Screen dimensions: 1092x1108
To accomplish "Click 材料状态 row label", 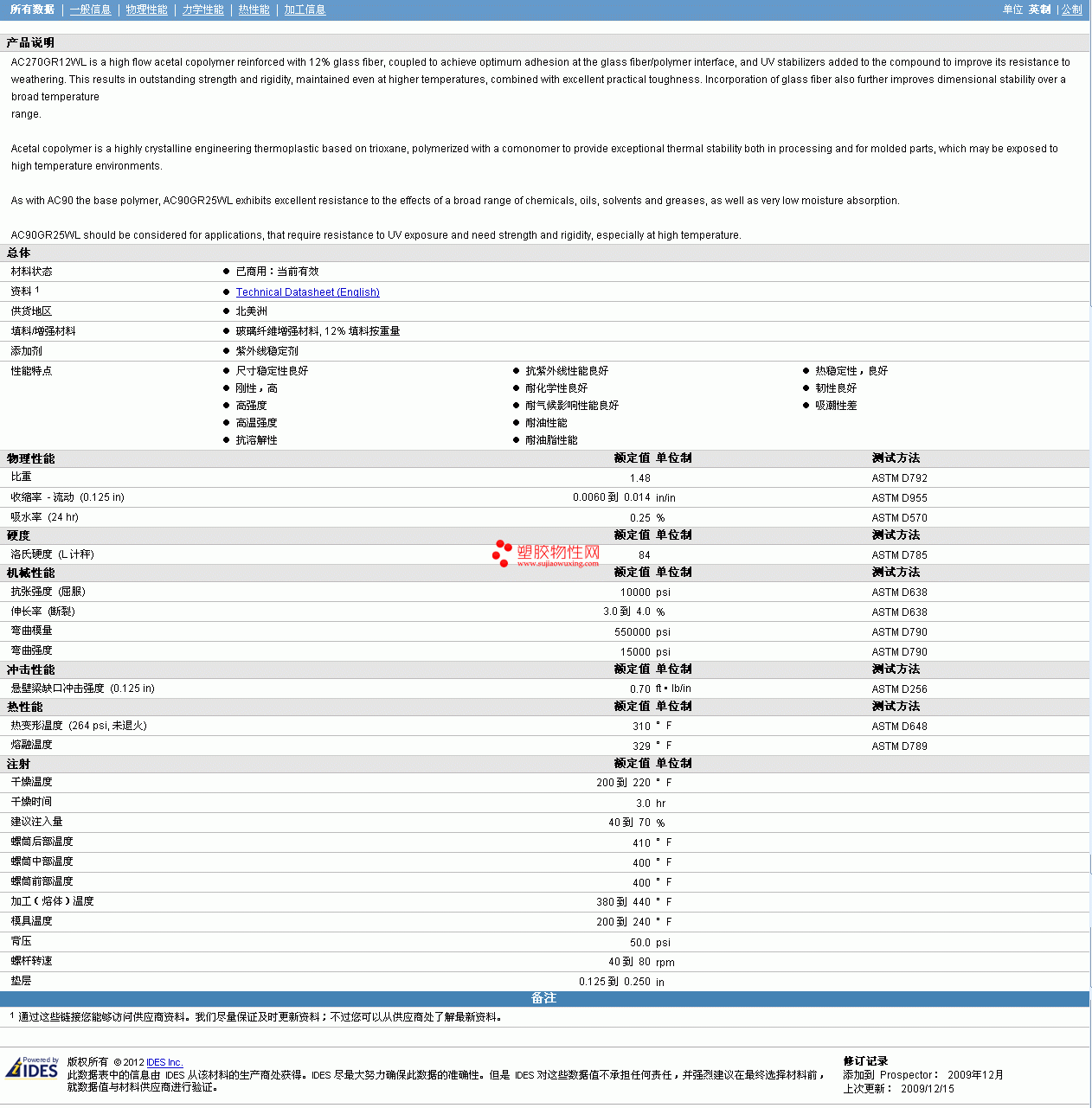I will [31, 272].
